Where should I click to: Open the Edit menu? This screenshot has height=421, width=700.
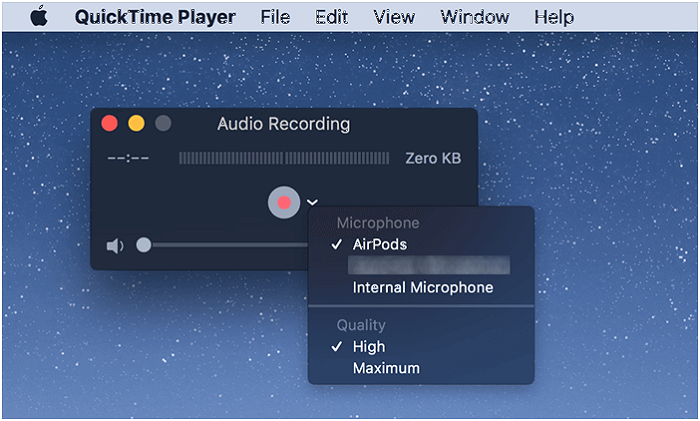coord(331,17)
